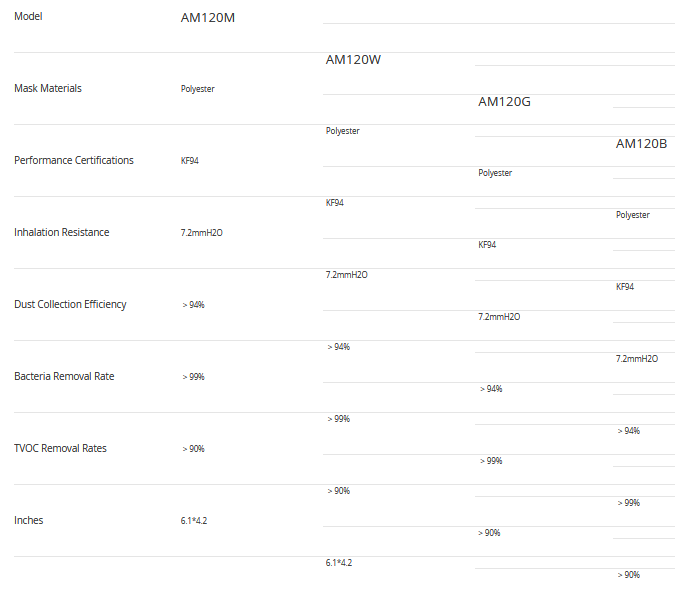Click Polyester text directly under AM120B

tap(633, 215)
